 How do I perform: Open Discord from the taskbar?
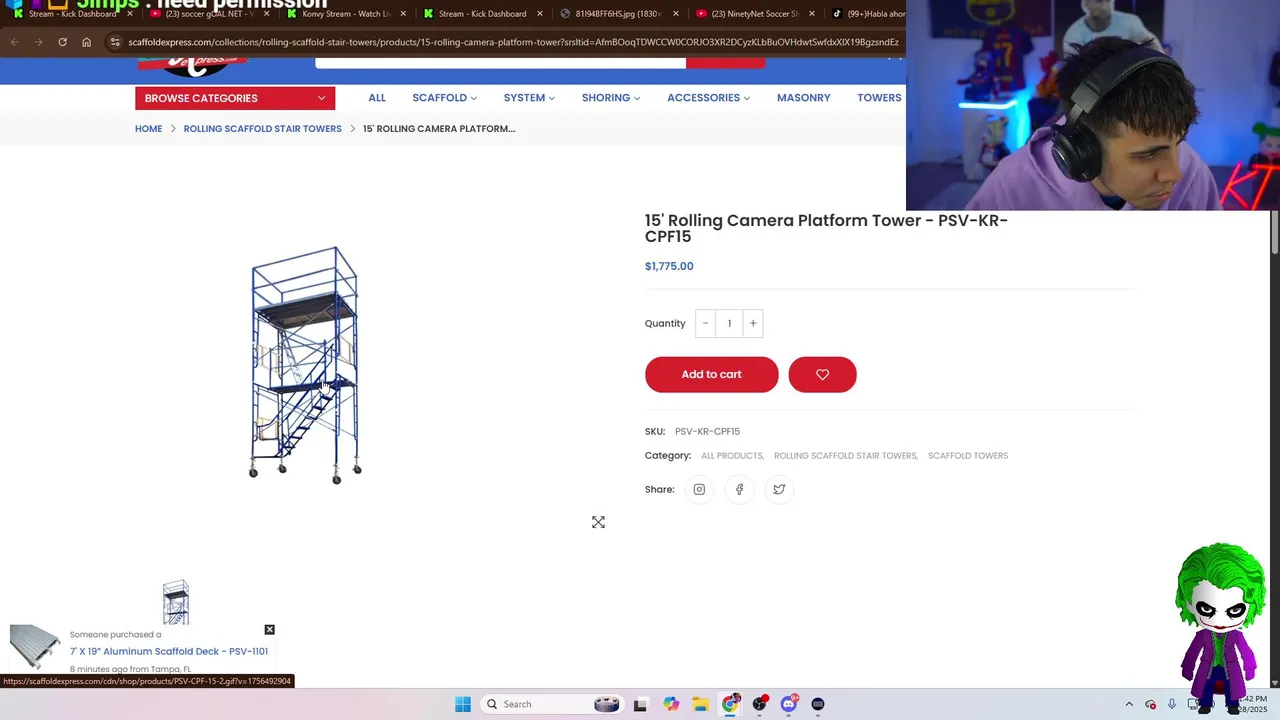[789, 704]
